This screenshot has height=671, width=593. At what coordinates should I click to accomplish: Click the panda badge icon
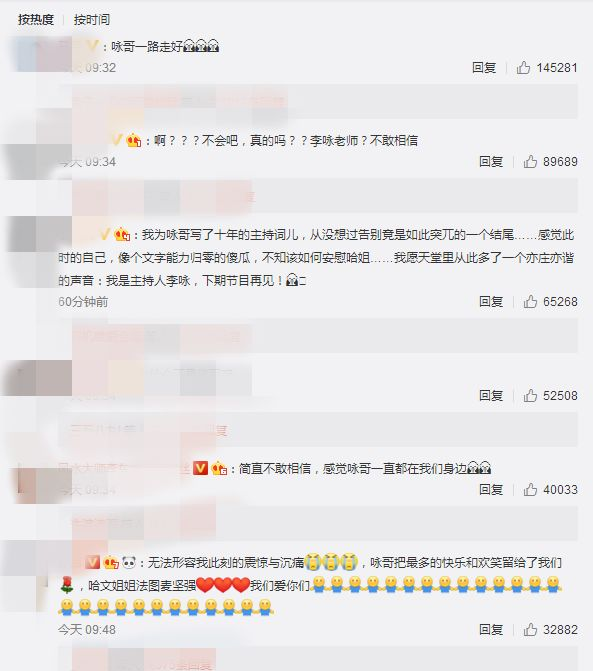129,562
